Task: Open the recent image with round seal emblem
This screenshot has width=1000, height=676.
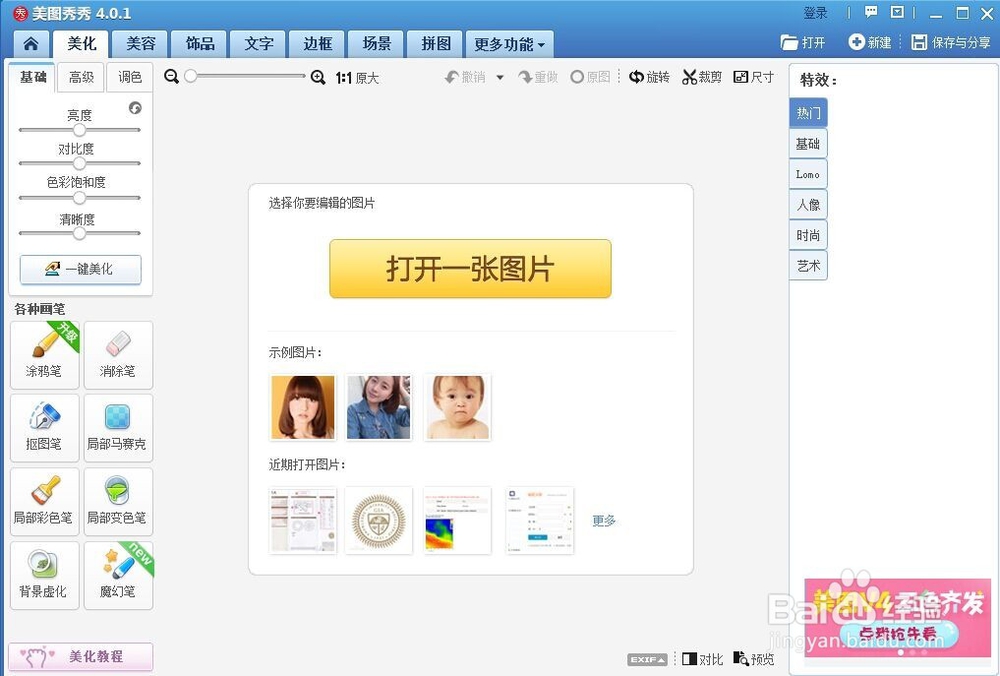Action: coord(379,520)
